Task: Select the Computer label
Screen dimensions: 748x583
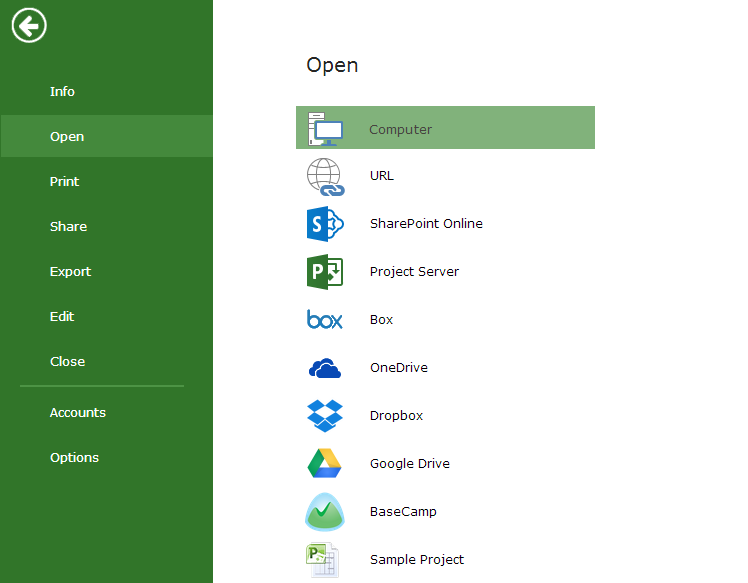Action: tap(400, 129)
